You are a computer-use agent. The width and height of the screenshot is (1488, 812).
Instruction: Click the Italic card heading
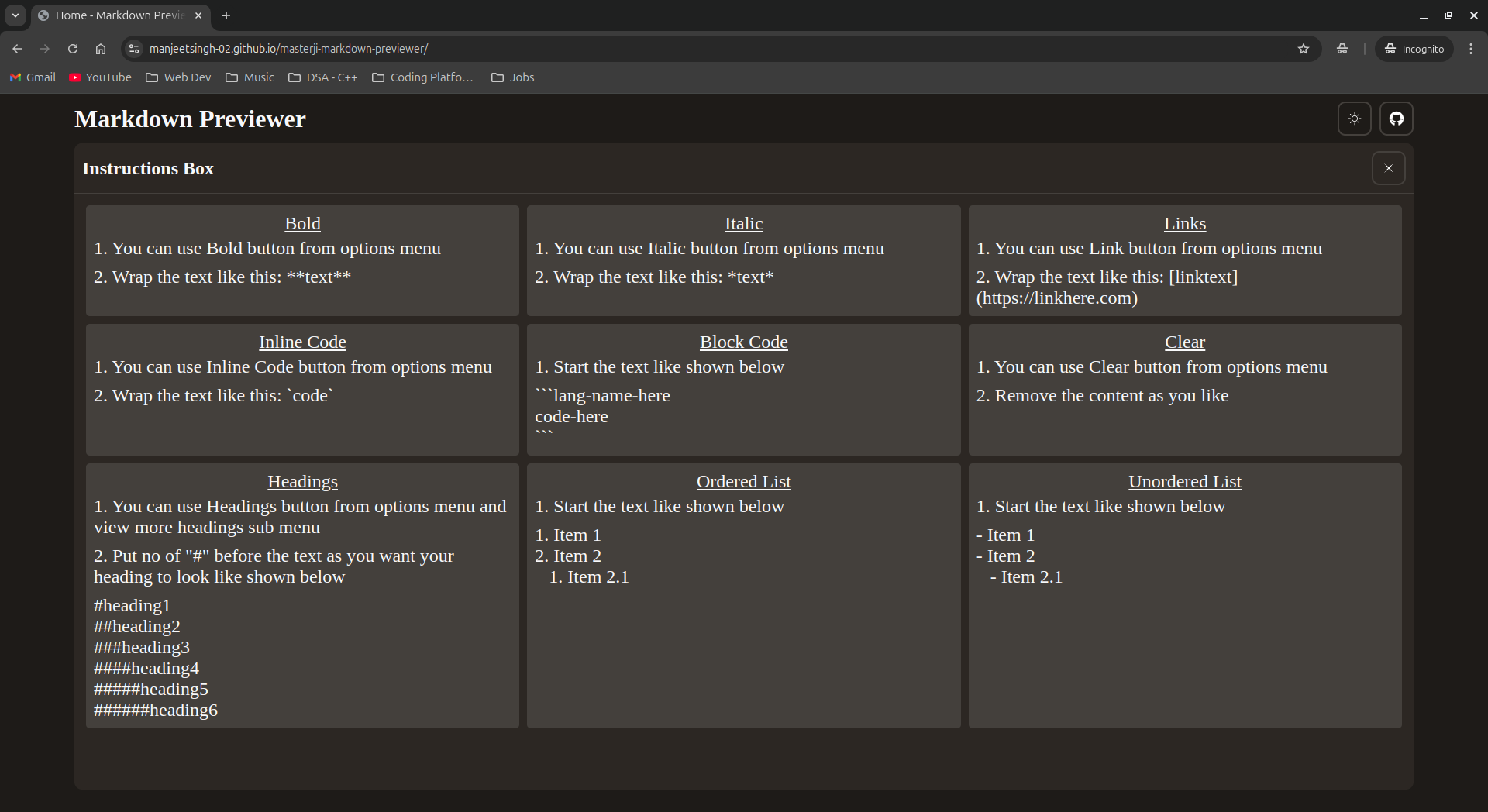[x=744, y=223]
